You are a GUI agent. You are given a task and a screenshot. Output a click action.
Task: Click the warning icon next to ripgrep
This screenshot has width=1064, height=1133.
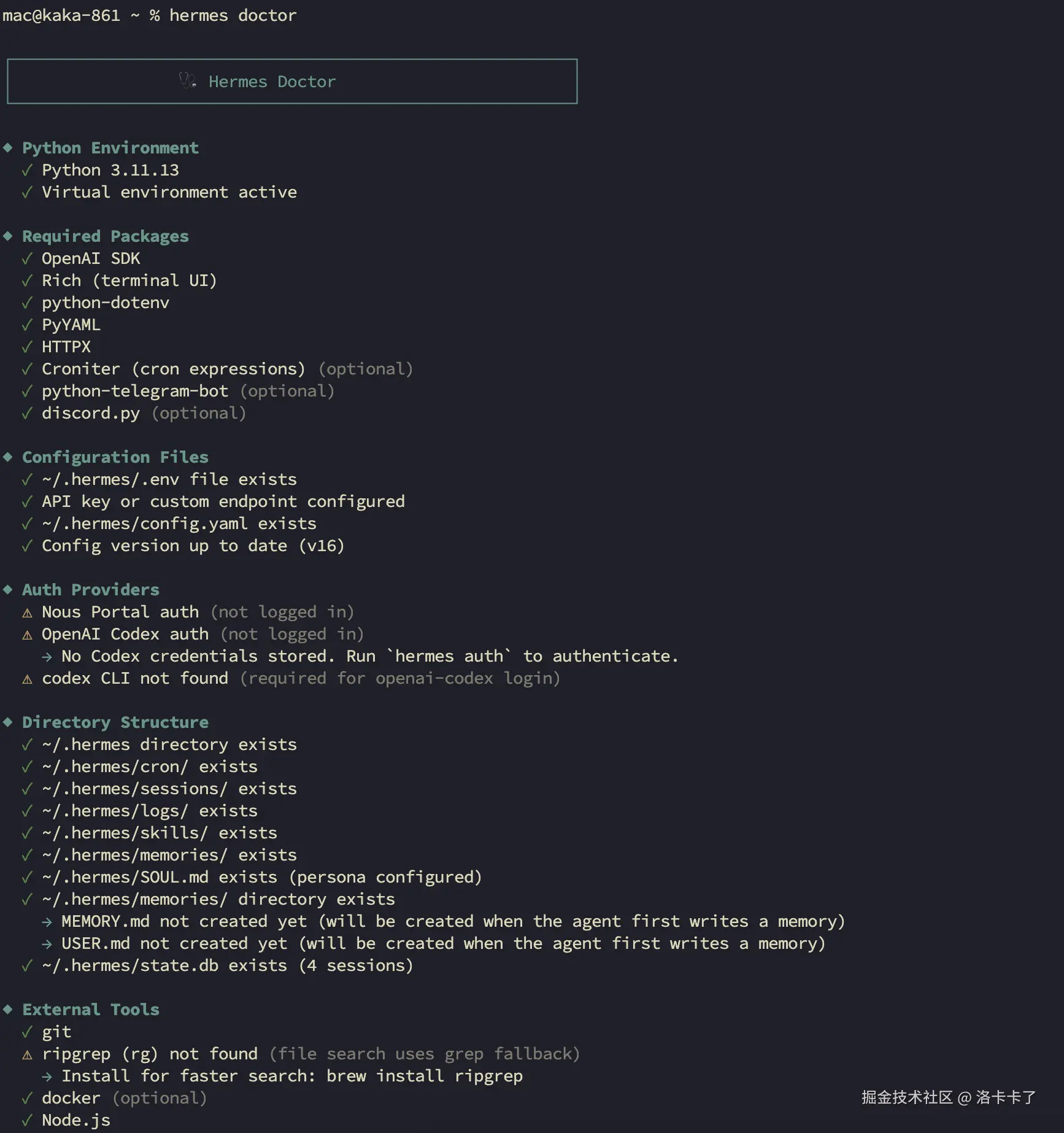click(27, 1054)
